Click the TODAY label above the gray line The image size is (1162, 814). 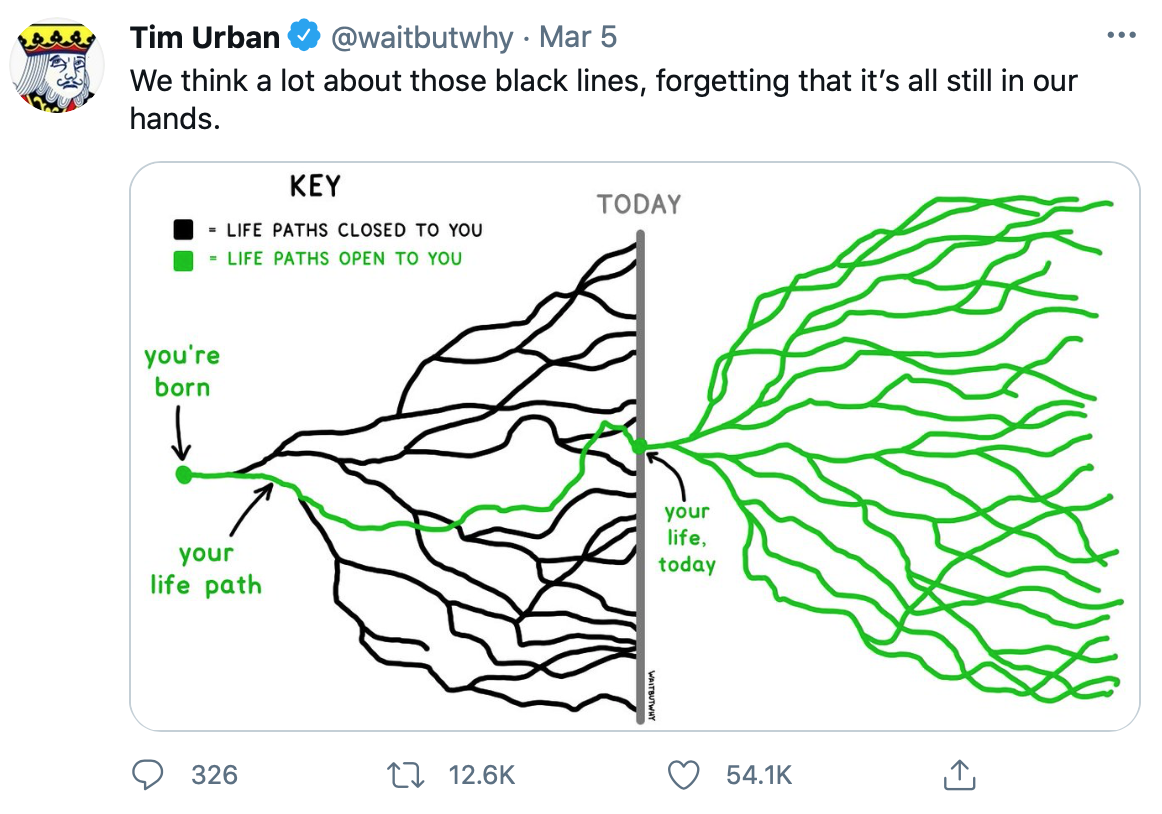639,205
